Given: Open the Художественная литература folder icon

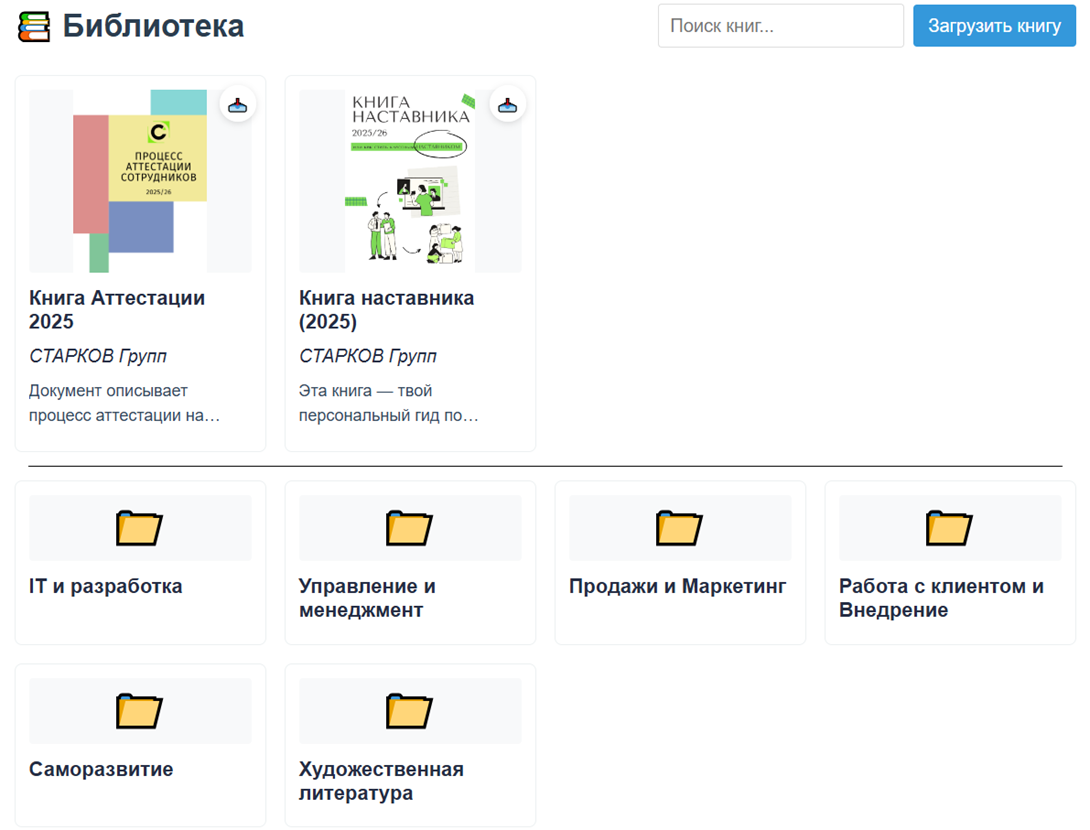Looking at the screenshot, I should (x=410, y=710).
